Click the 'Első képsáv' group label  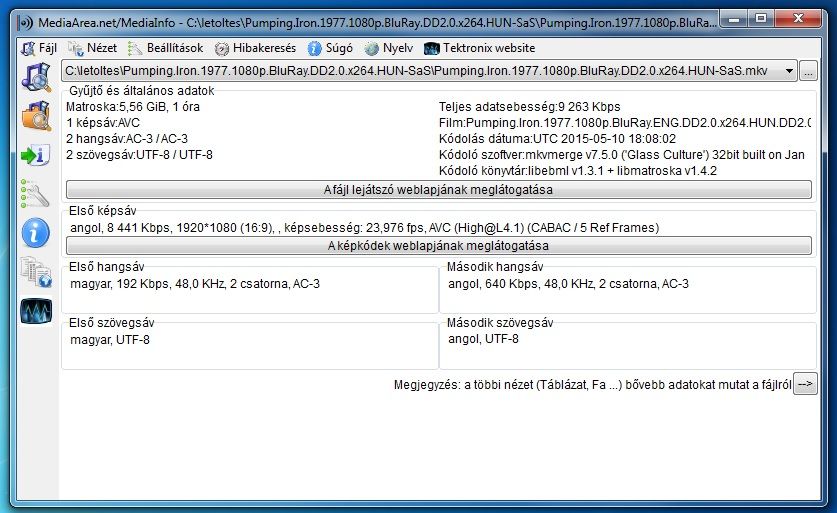tap(102, 211)
